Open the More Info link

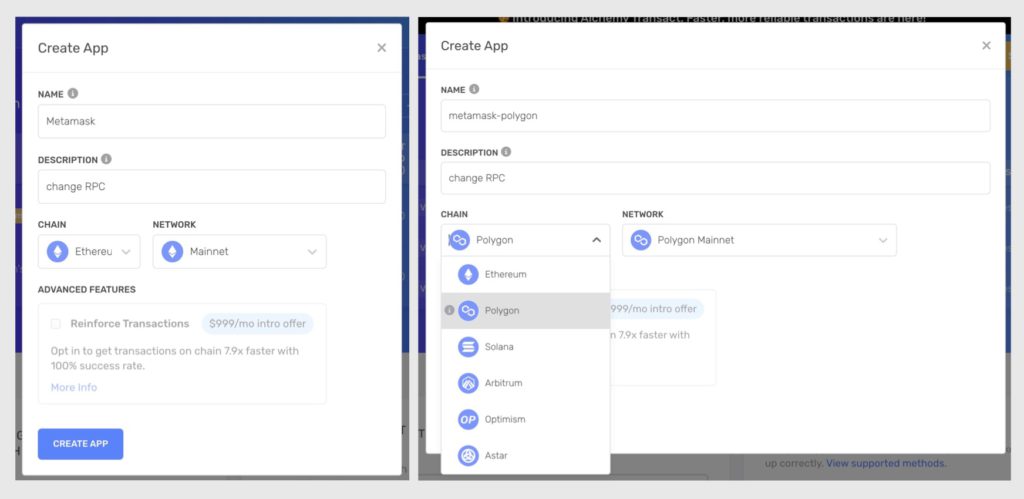coord(74,387)
